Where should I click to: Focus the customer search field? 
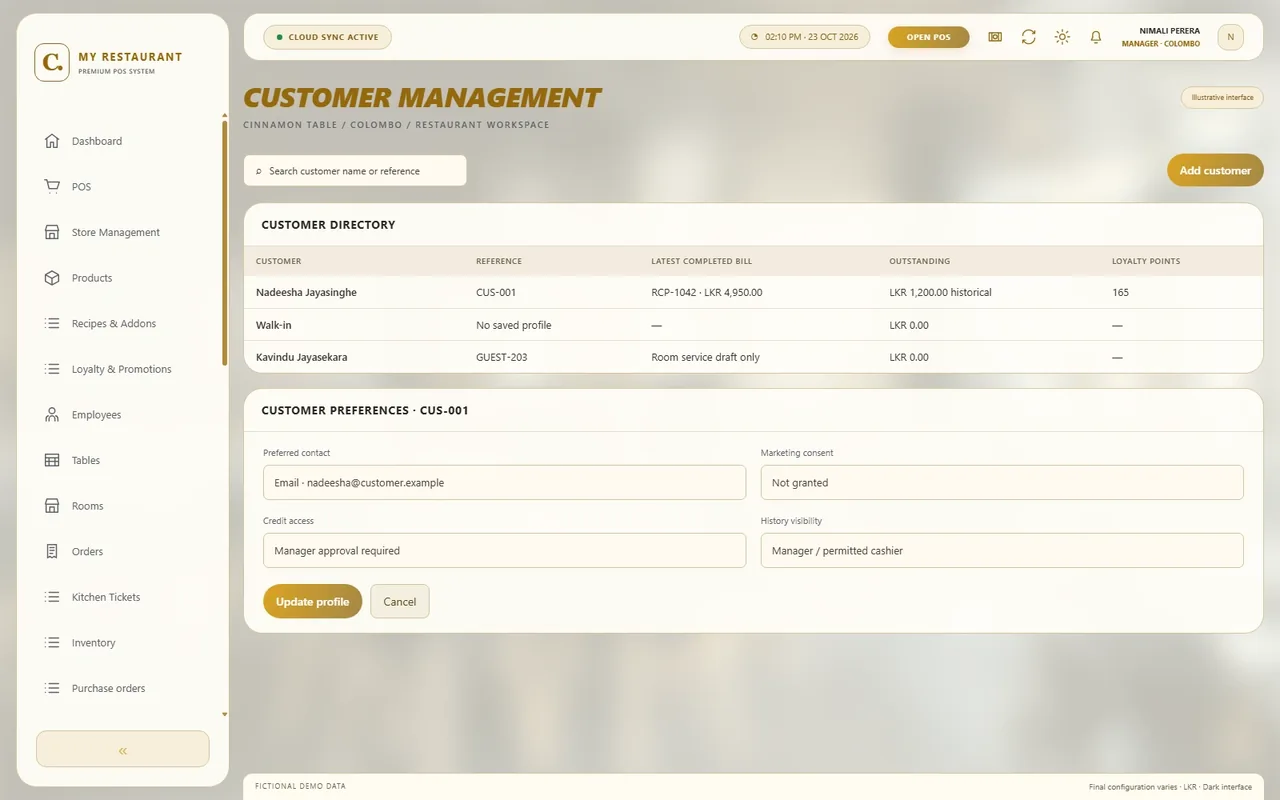(x=355, y=171)
